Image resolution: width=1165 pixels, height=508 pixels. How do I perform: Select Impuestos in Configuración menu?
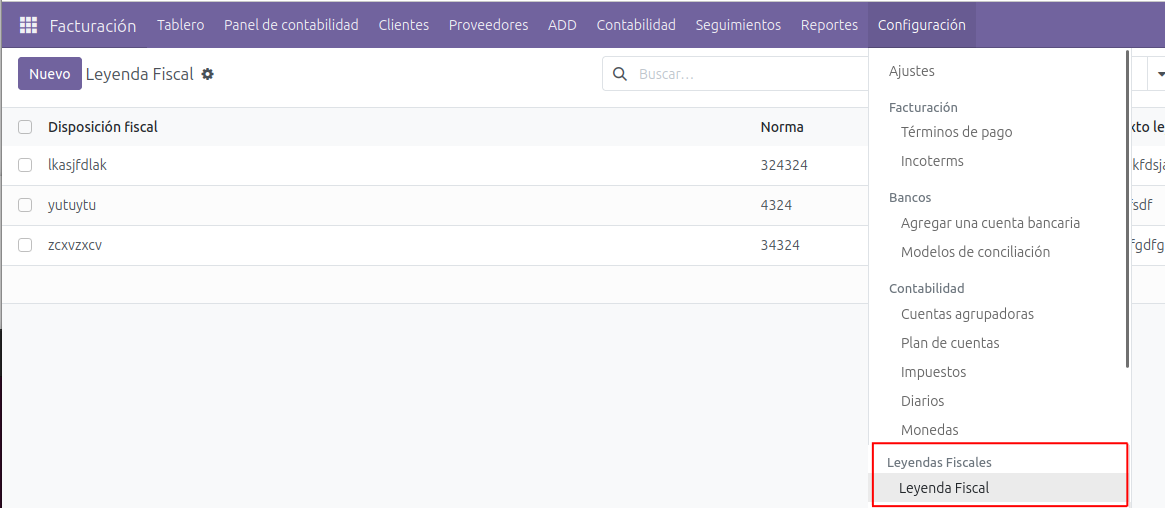pos(933,372)
